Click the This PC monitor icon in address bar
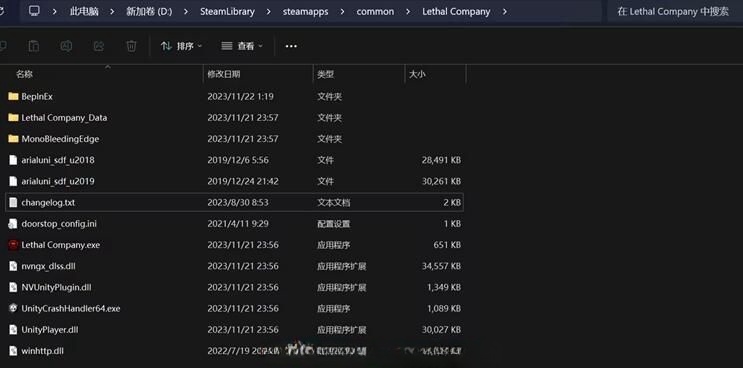The width and height of the screenshot is (743, 368). click(34, 11)
